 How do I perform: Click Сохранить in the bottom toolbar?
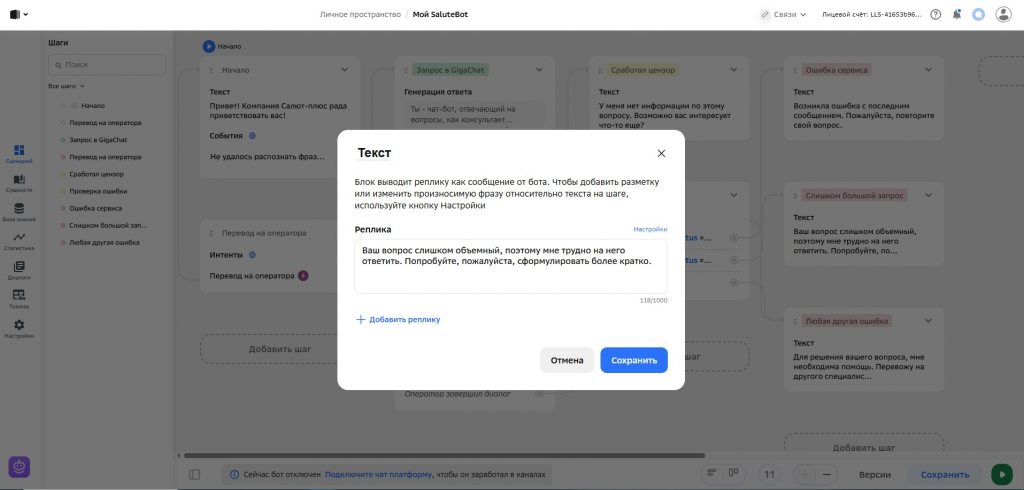tap(945, 475)
